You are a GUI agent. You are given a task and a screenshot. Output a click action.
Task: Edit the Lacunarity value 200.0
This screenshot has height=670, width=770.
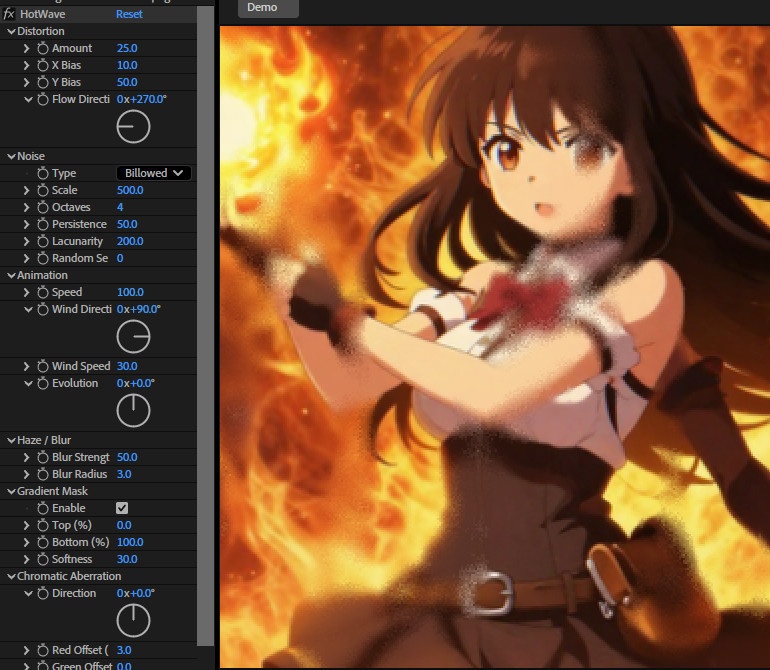[x=130, y=241]
